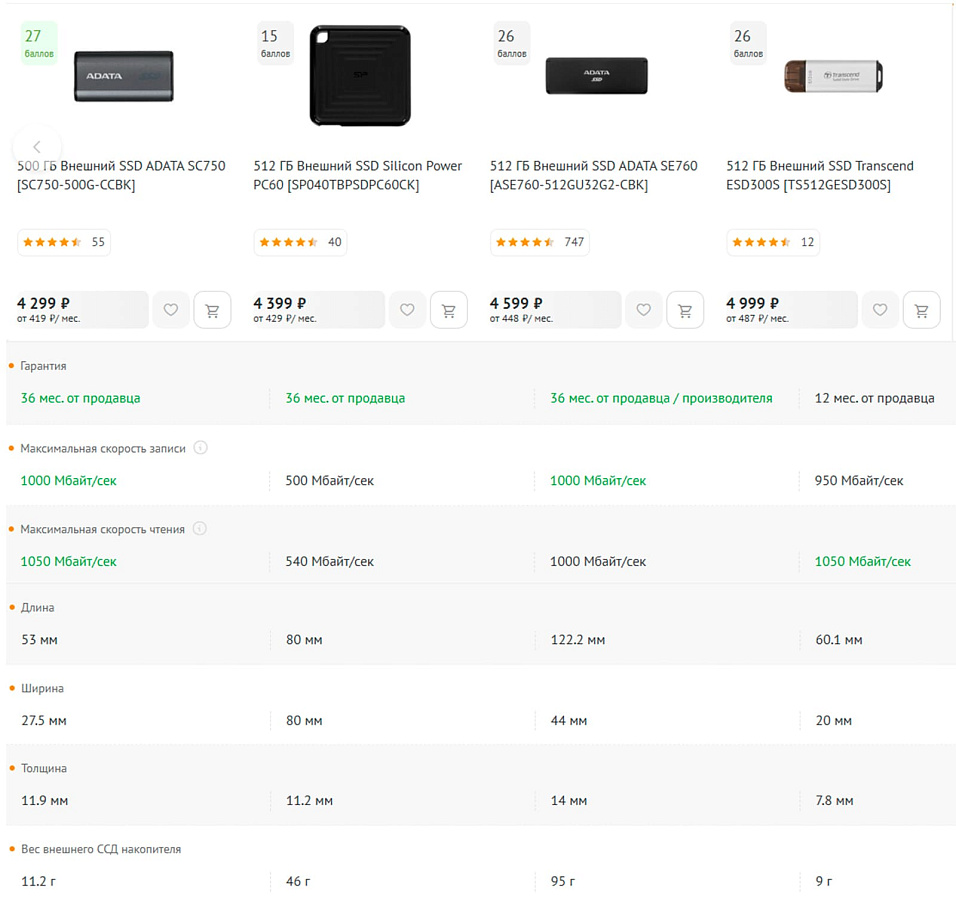Open the ADATA SE760 [ASE760-512GU32G2-CBK] link
Screen dimensions: 956x900
pyautogui.click(x=593, y=175)
